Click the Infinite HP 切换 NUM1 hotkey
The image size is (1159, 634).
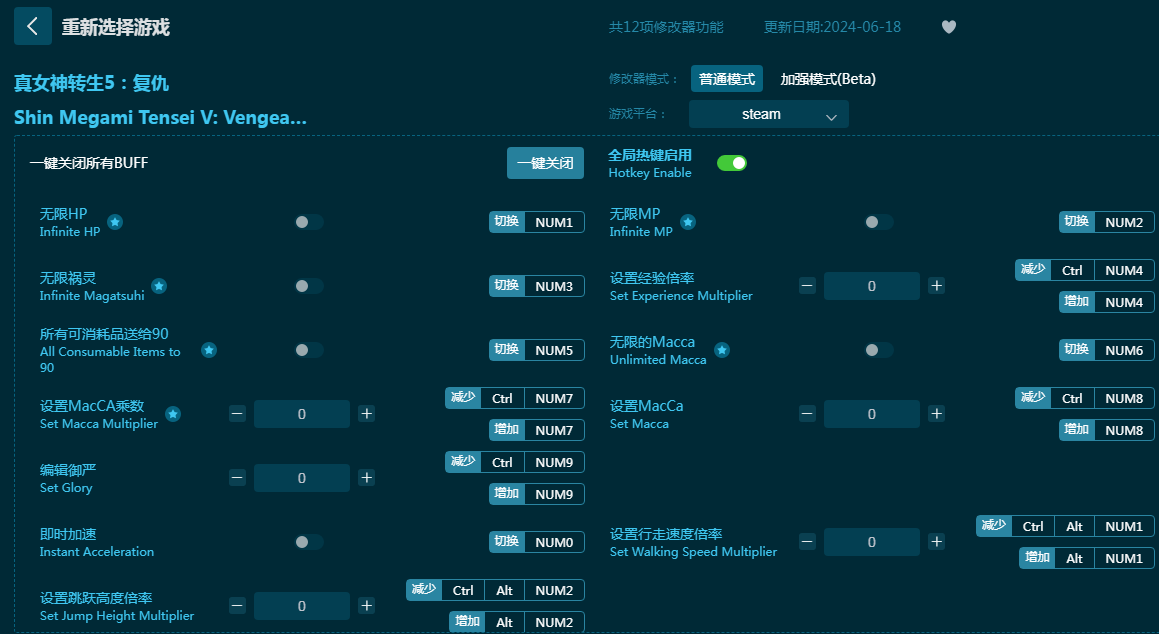[x=537, y=222]
